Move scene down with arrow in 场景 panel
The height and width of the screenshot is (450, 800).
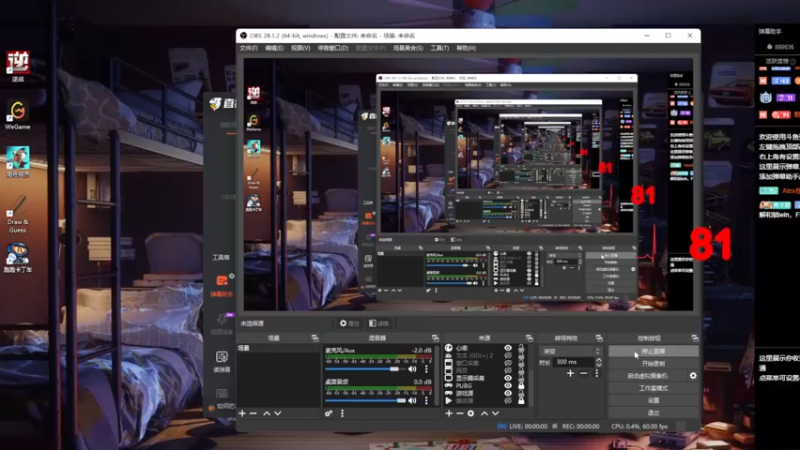(278, 413)
